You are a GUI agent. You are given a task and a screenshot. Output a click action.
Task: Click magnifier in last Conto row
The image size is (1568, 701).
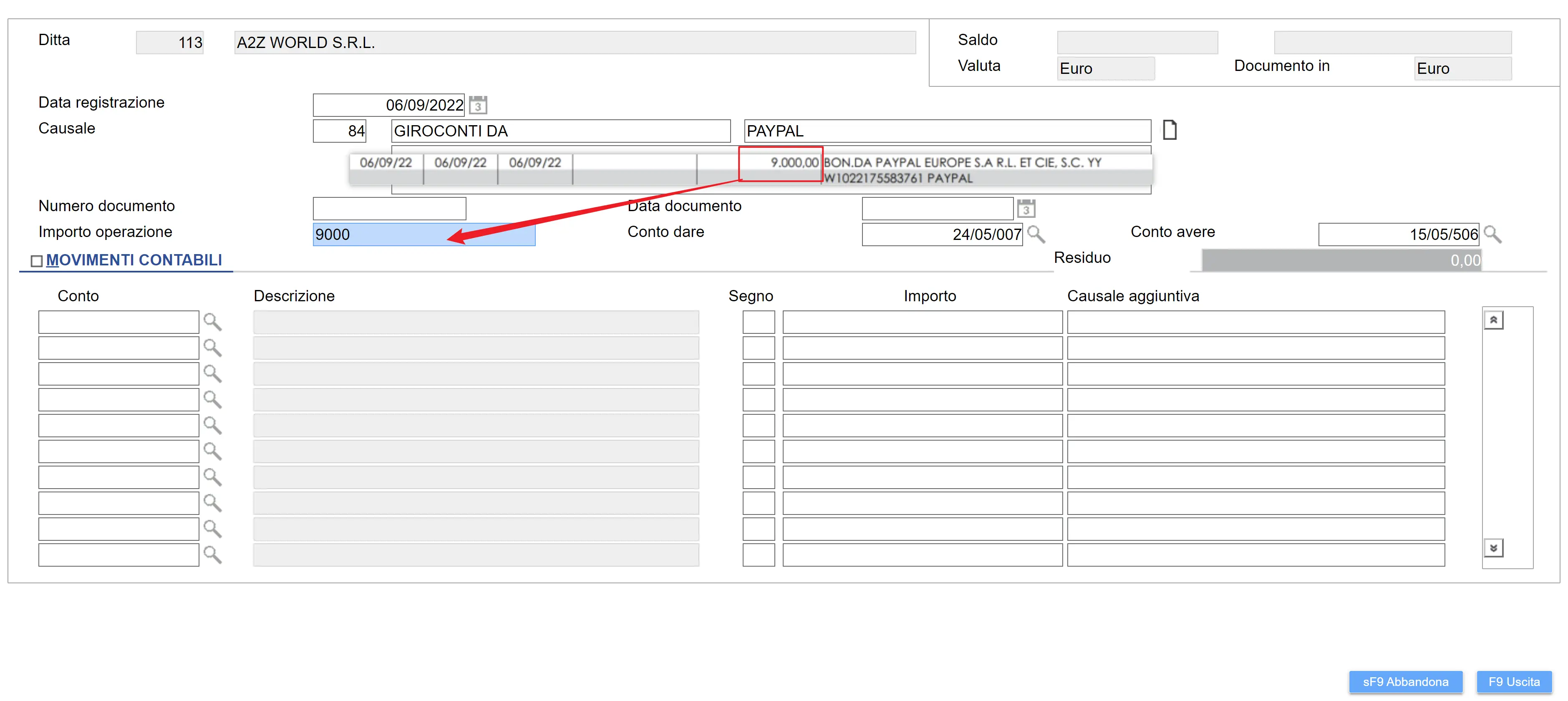point(212,555)
